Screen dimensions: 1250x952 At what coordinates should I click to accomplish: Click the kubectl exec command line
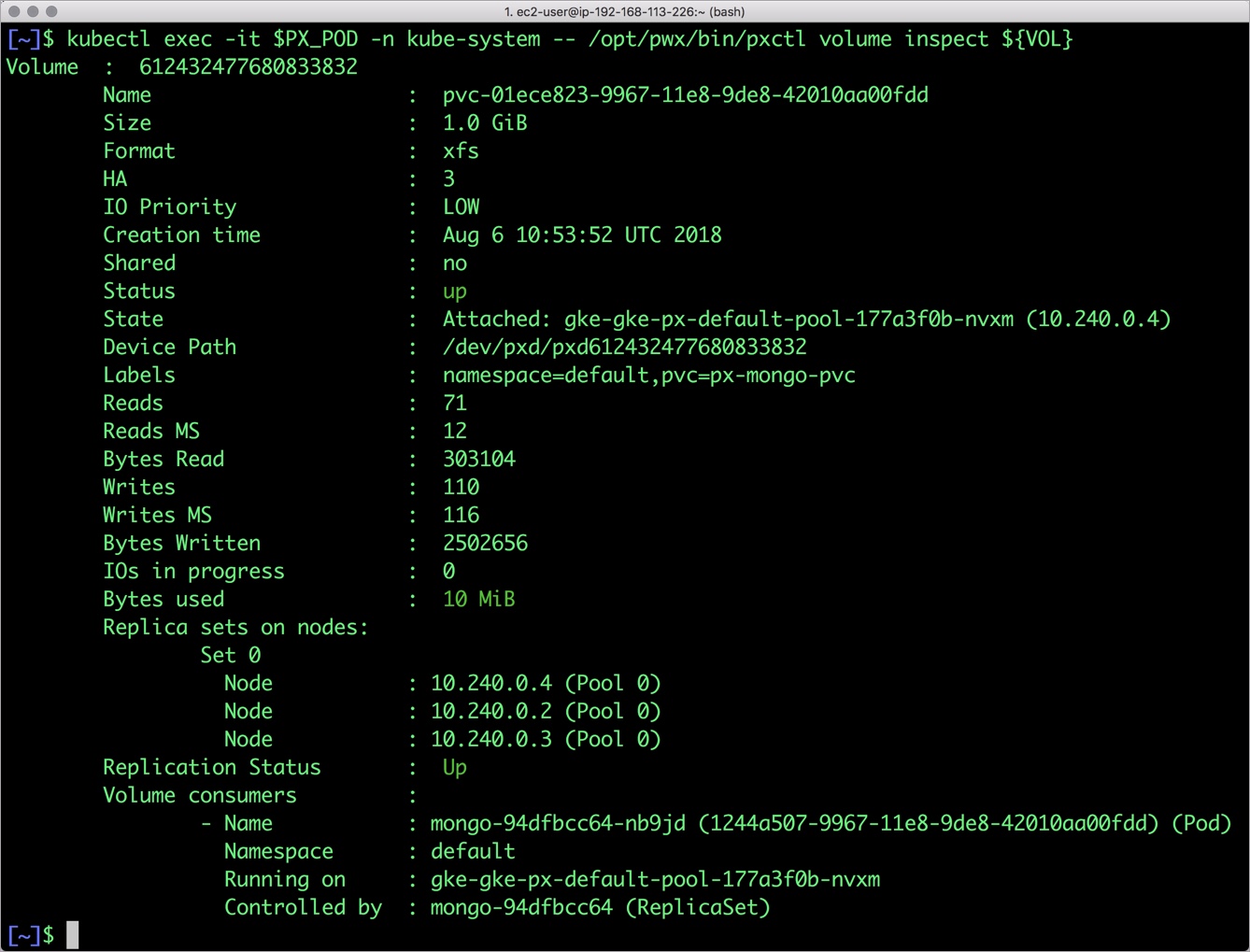click(570, 39)
